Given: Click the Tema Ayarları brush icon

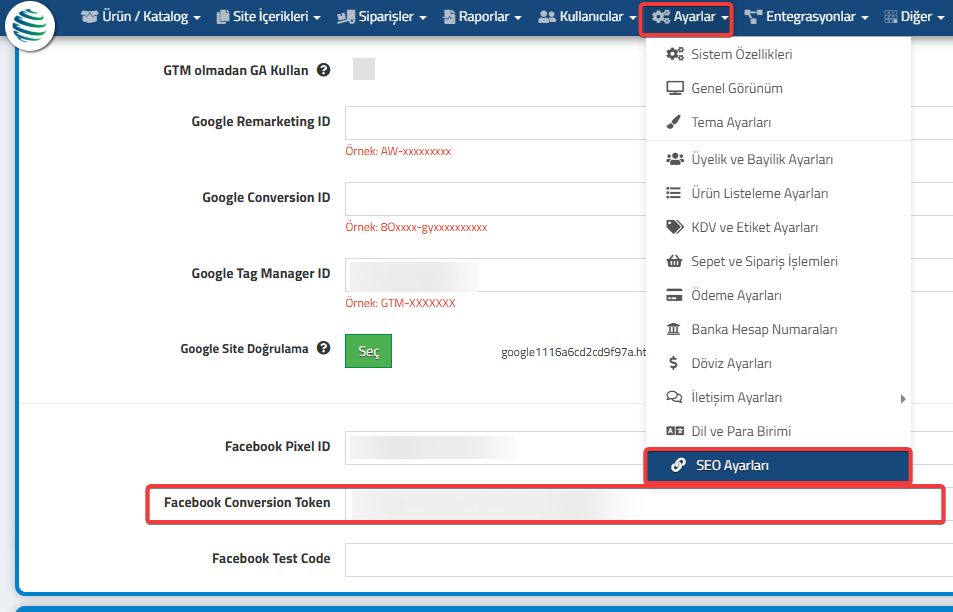Looking at the screenshot, I should 674,122.
